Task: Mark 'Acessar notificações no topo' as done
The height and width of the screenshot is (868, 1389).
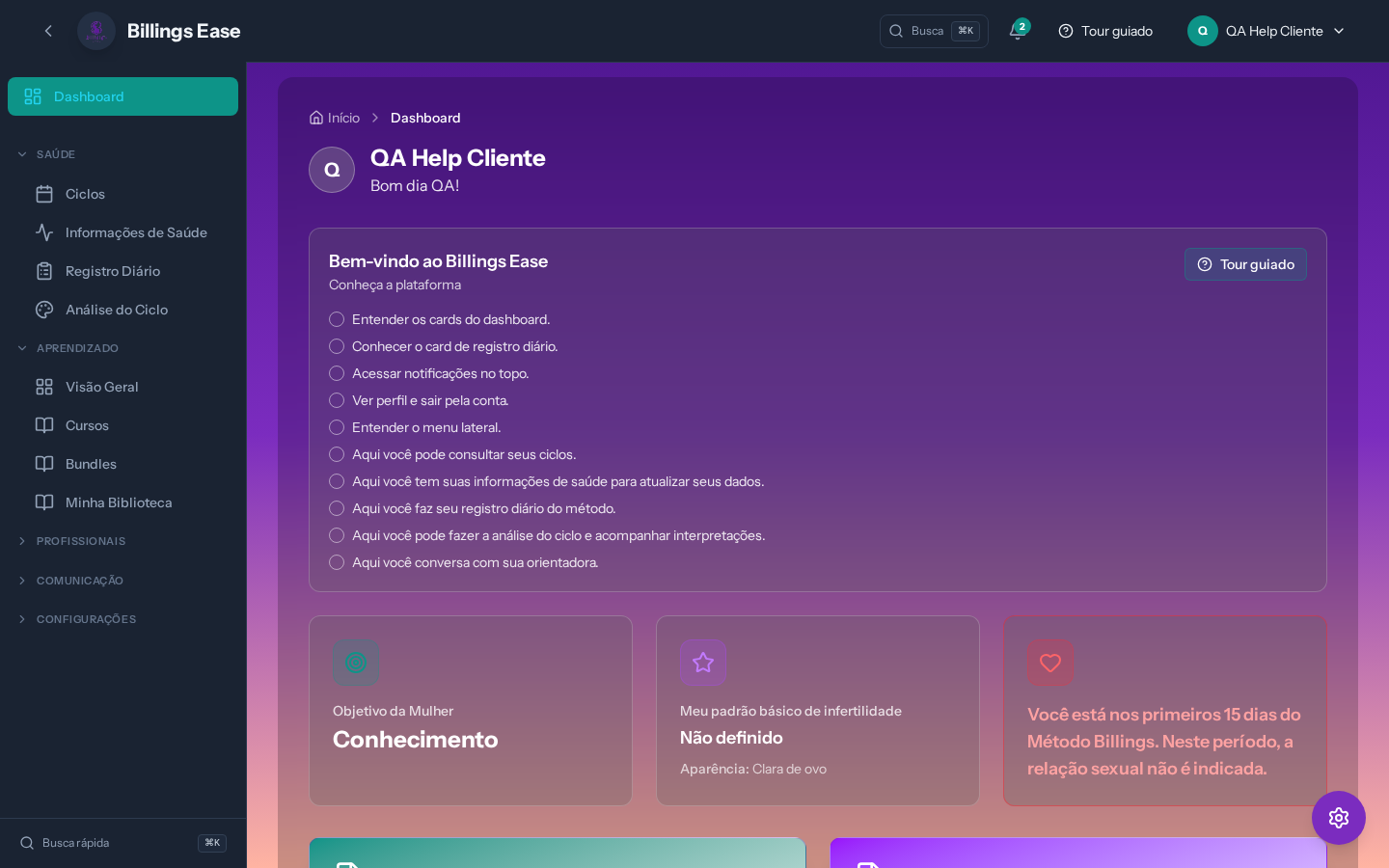Action: (337, 373)
